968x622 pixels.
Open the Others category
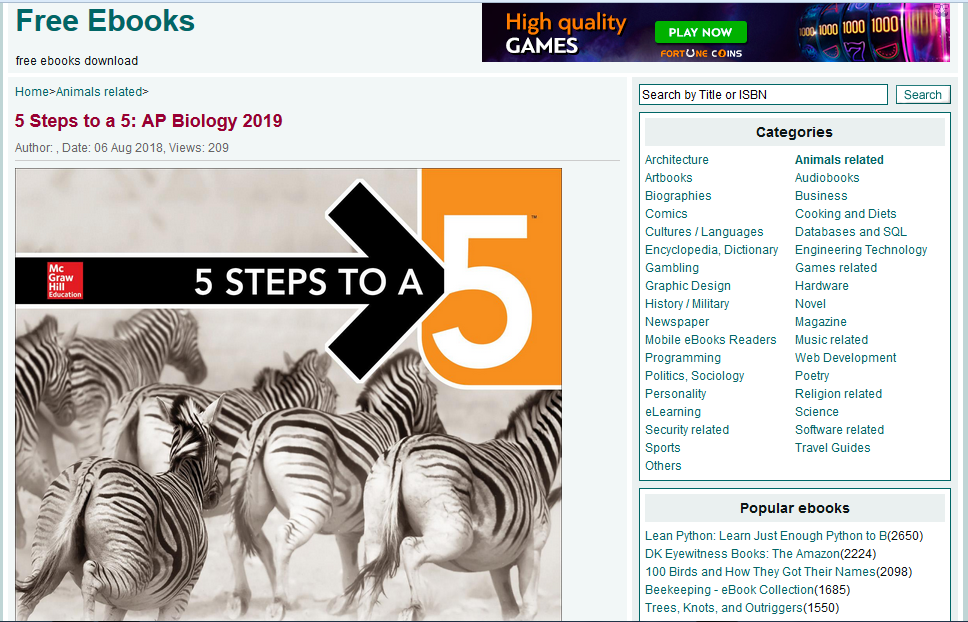coord(663,465)
